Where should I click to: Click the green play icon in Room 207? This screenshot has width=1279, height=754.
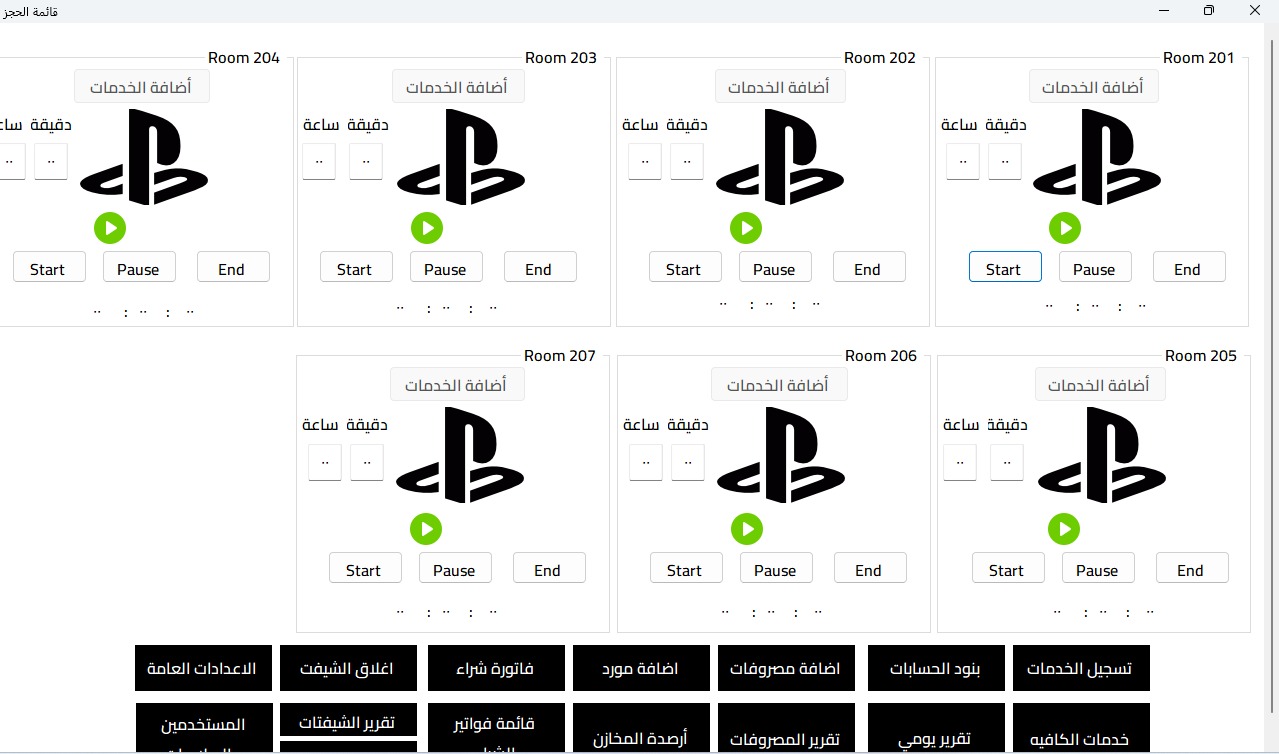coord(426,529)
